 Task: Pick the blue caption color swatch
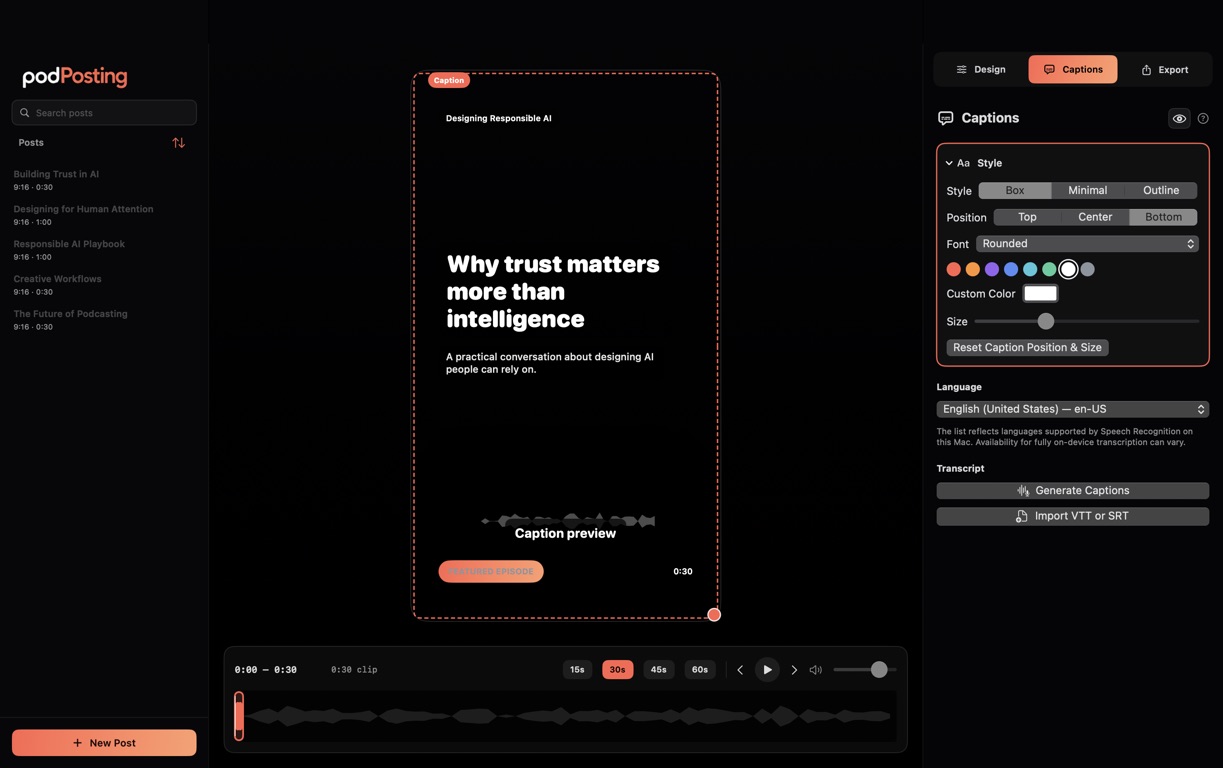tap(1011, 269)
